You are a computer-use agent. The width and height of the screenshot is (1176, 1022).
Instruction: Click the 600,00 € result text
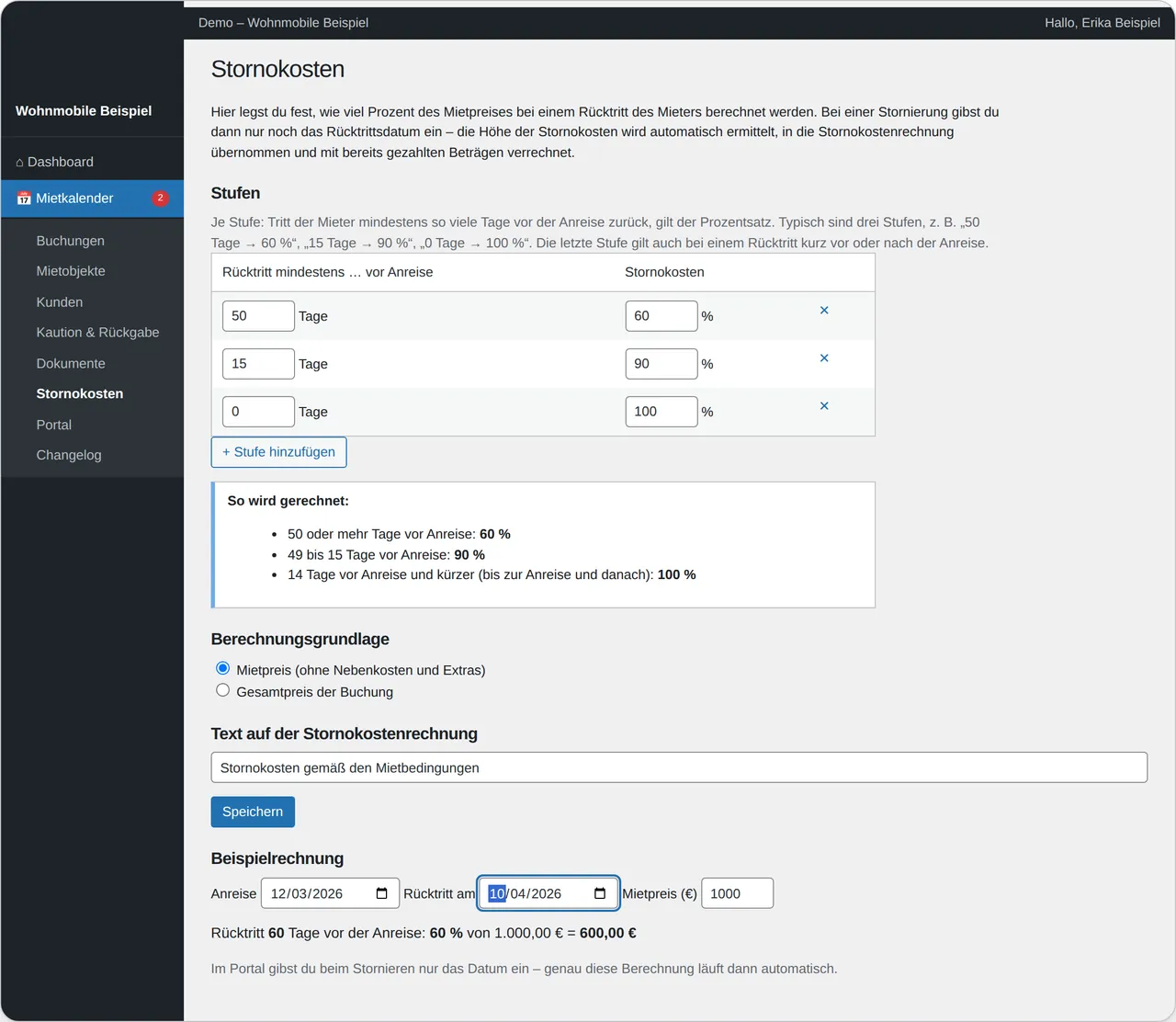[608, 933]
